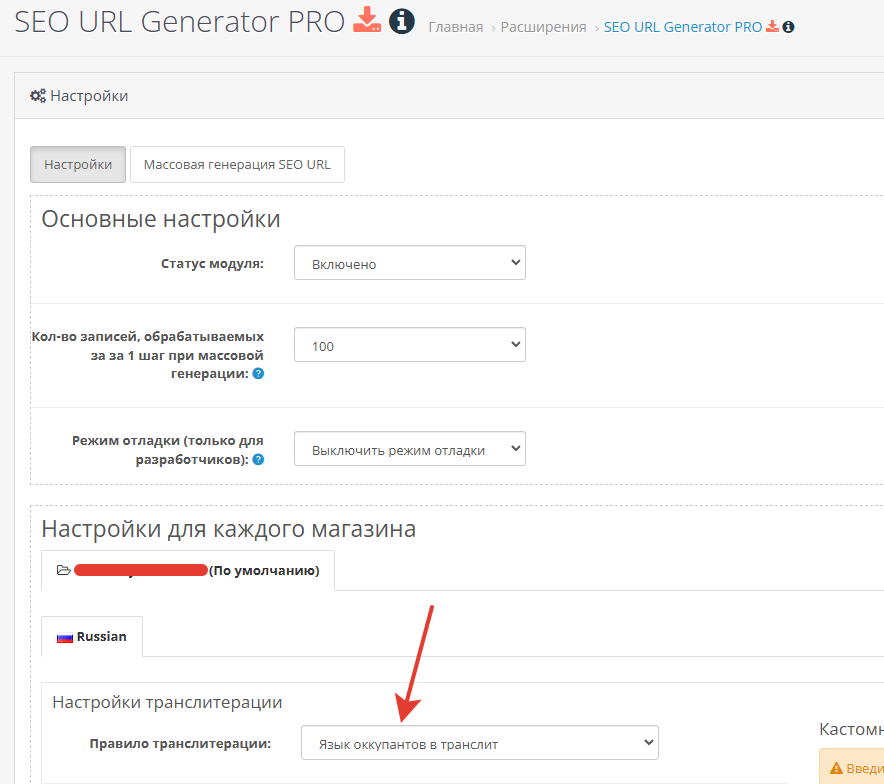Click the gears icon in the Настройки panel header
The width and height of the screenshot is (884, 784).
pos(38,96)
